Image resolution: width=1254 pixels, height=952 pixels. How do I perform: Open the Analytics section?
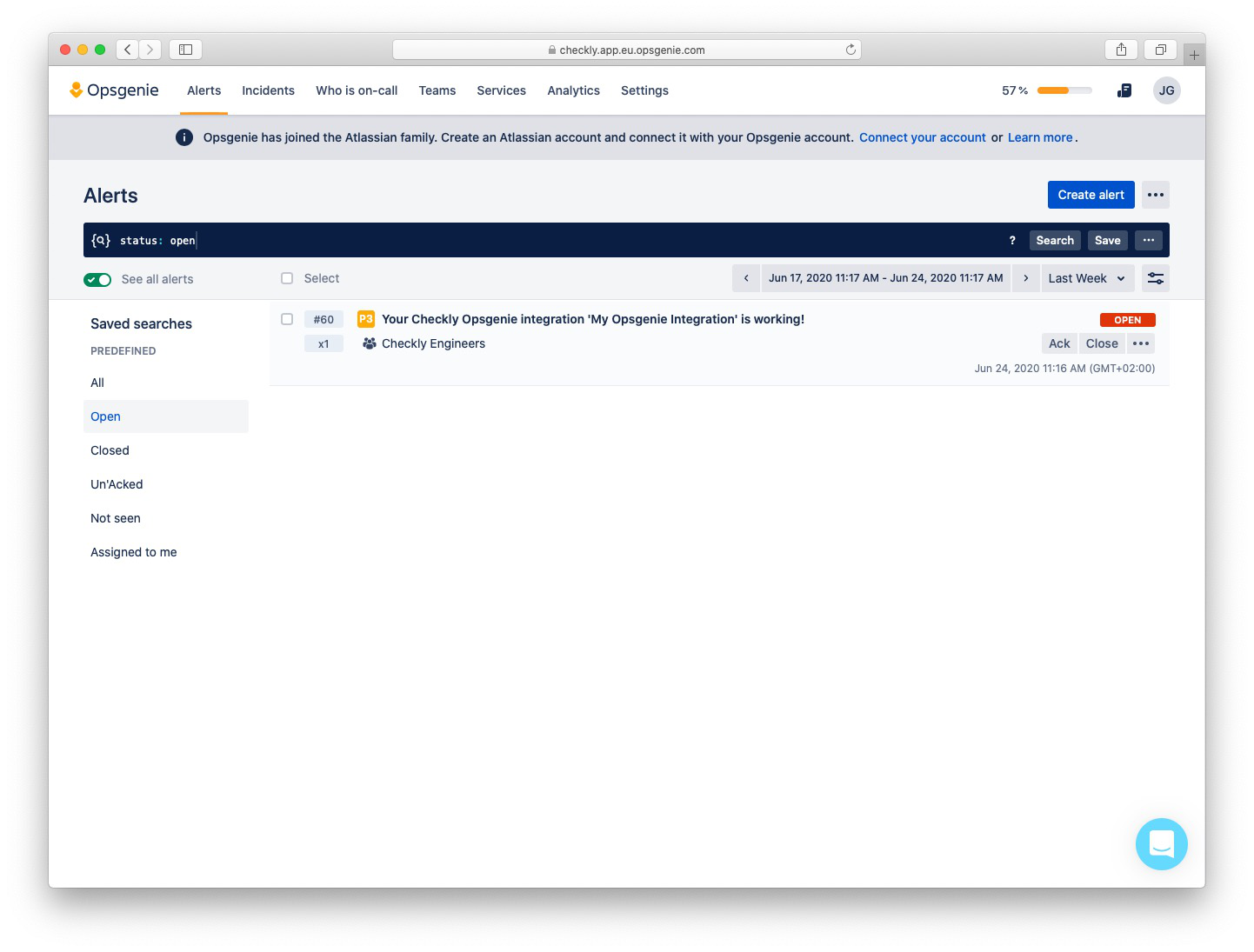[573, 90]
